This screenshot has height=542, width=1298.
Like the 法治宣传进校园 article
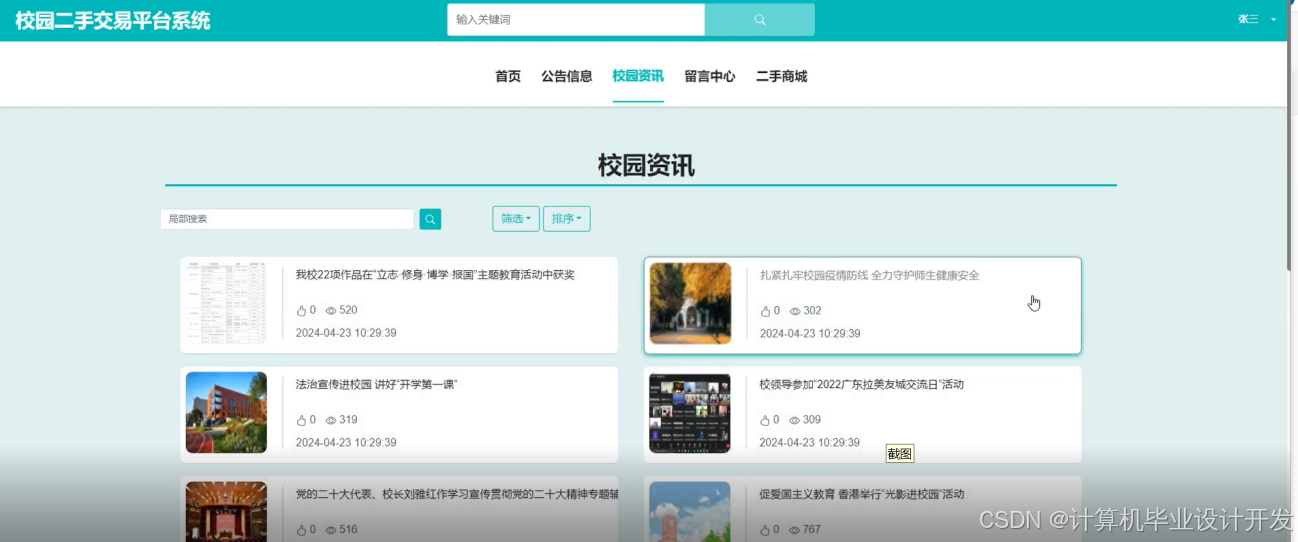tap(301, 420)
